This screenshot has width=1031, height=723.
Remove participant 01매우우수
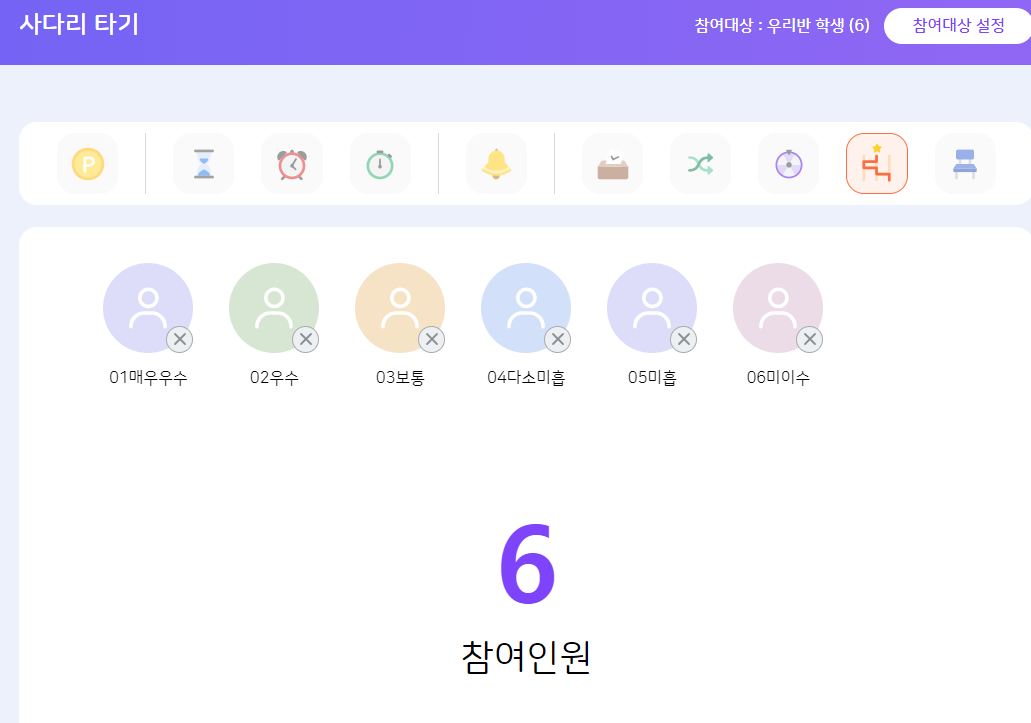[x=180, y=340]
